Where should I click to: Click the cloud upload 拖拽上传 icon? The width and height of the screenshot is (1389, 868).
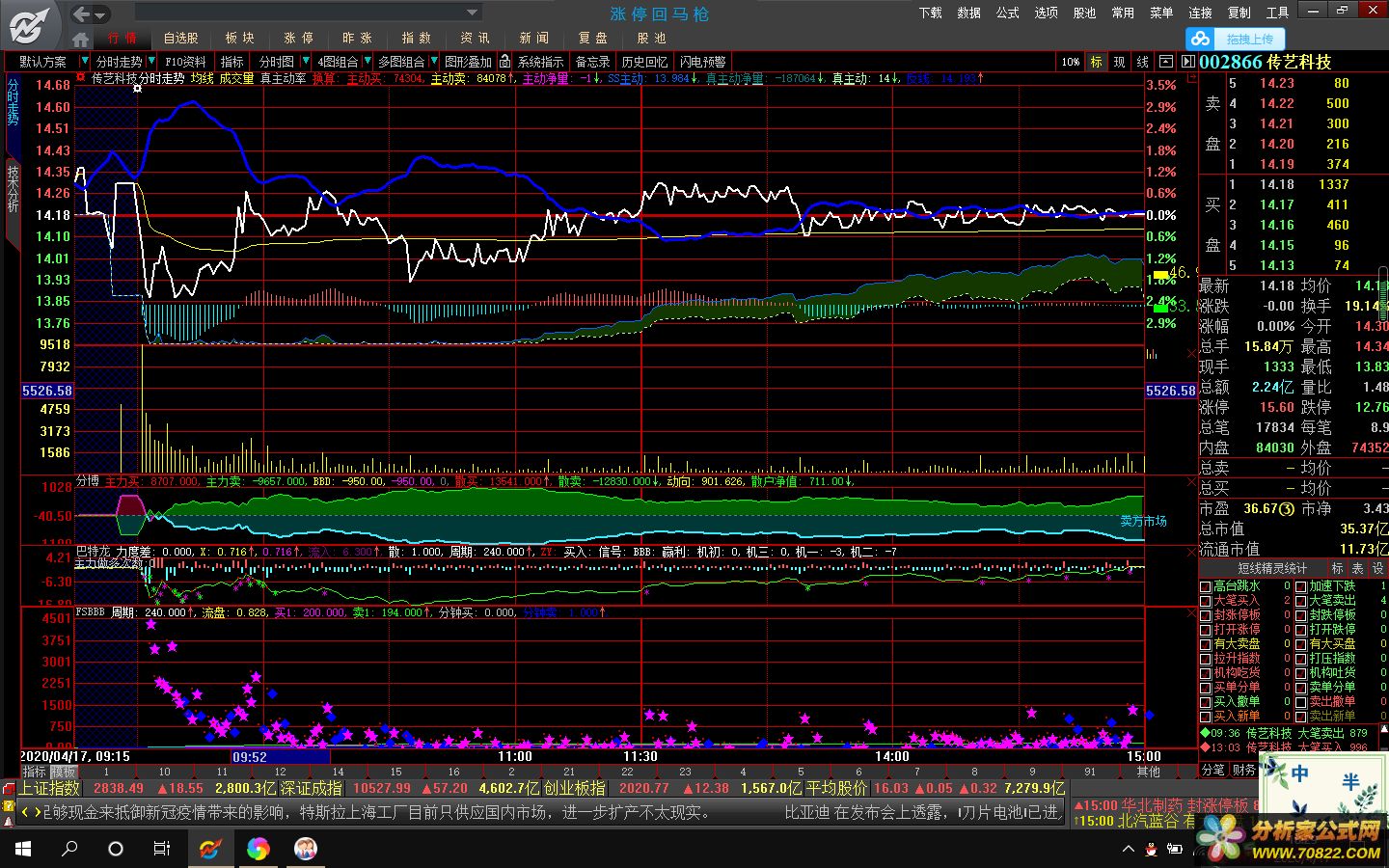(1201, 39)
